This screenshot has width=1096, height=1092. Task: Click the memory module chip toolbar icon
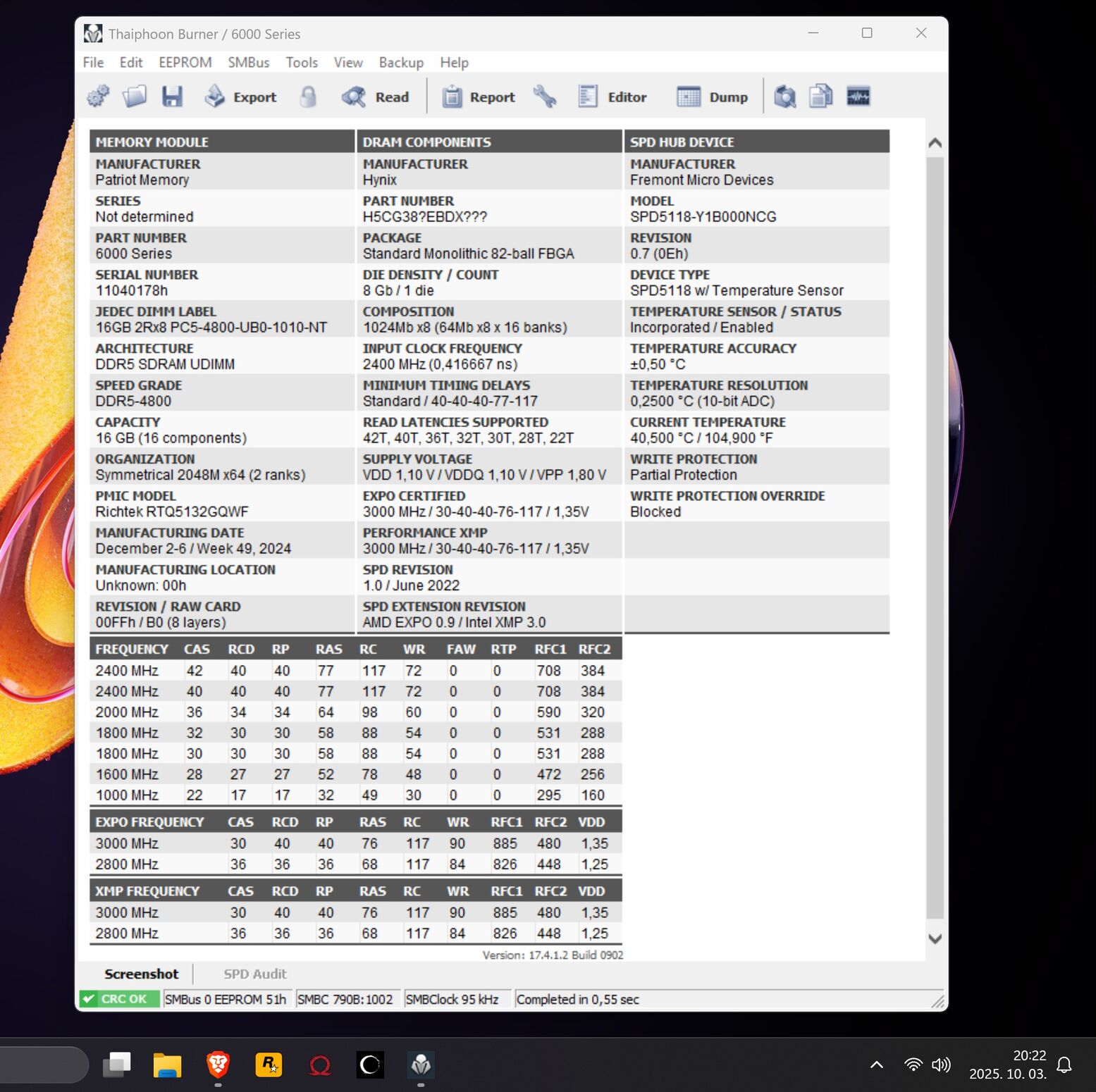[x=858, y=97]
